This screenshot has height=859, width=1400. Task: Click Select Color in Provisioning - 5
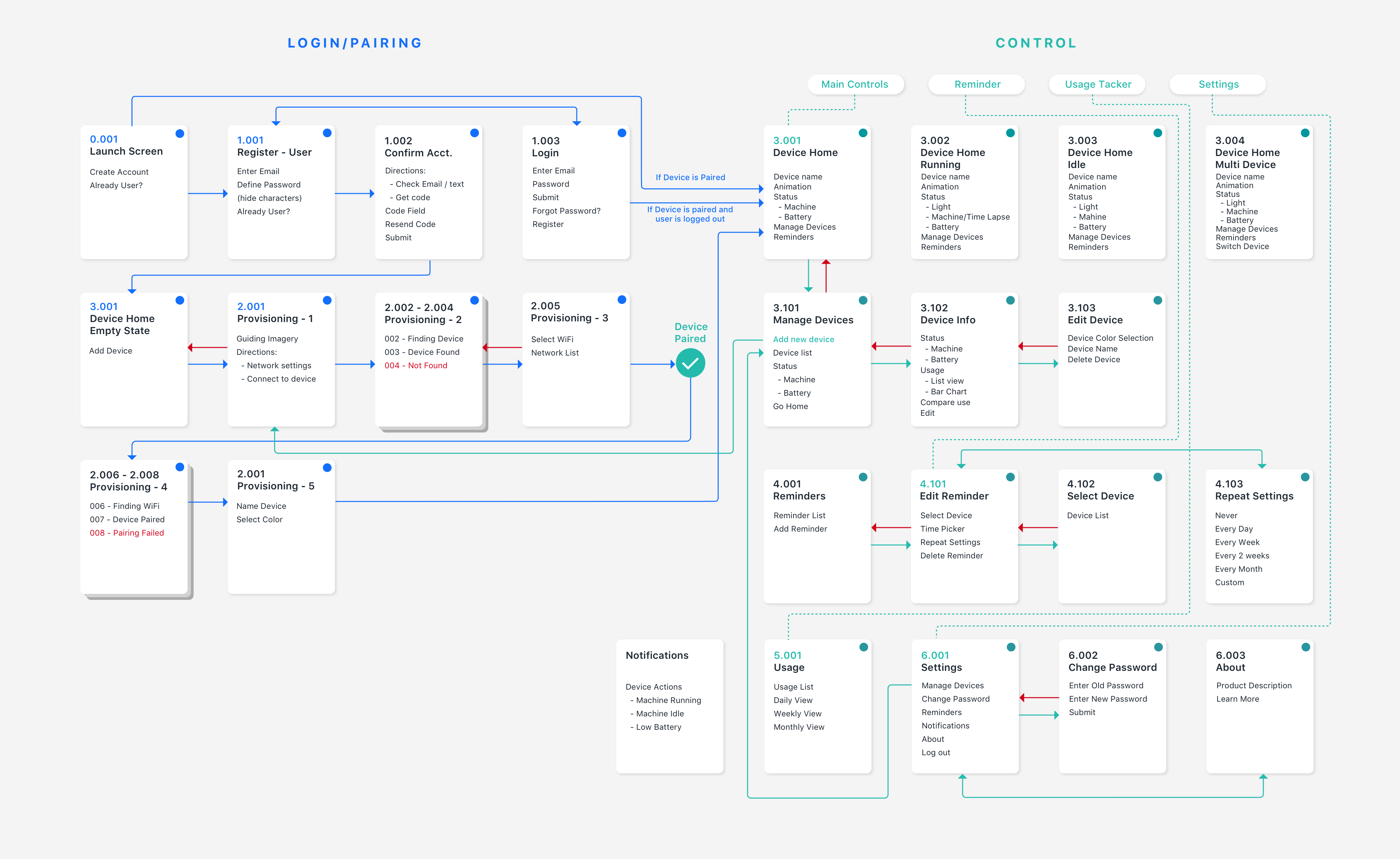[260, 519]
